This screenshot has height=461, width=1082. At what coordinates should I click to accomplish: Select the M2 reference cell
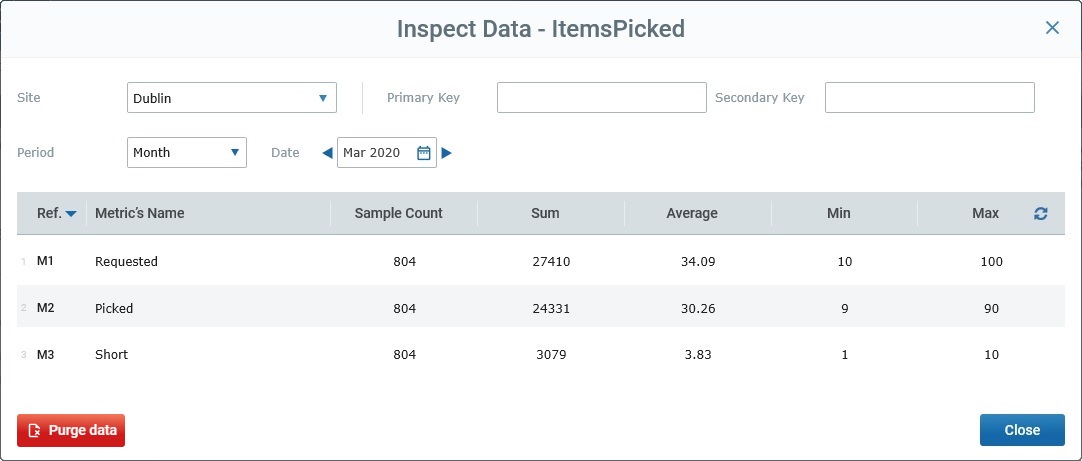click(x=46, y=308)
